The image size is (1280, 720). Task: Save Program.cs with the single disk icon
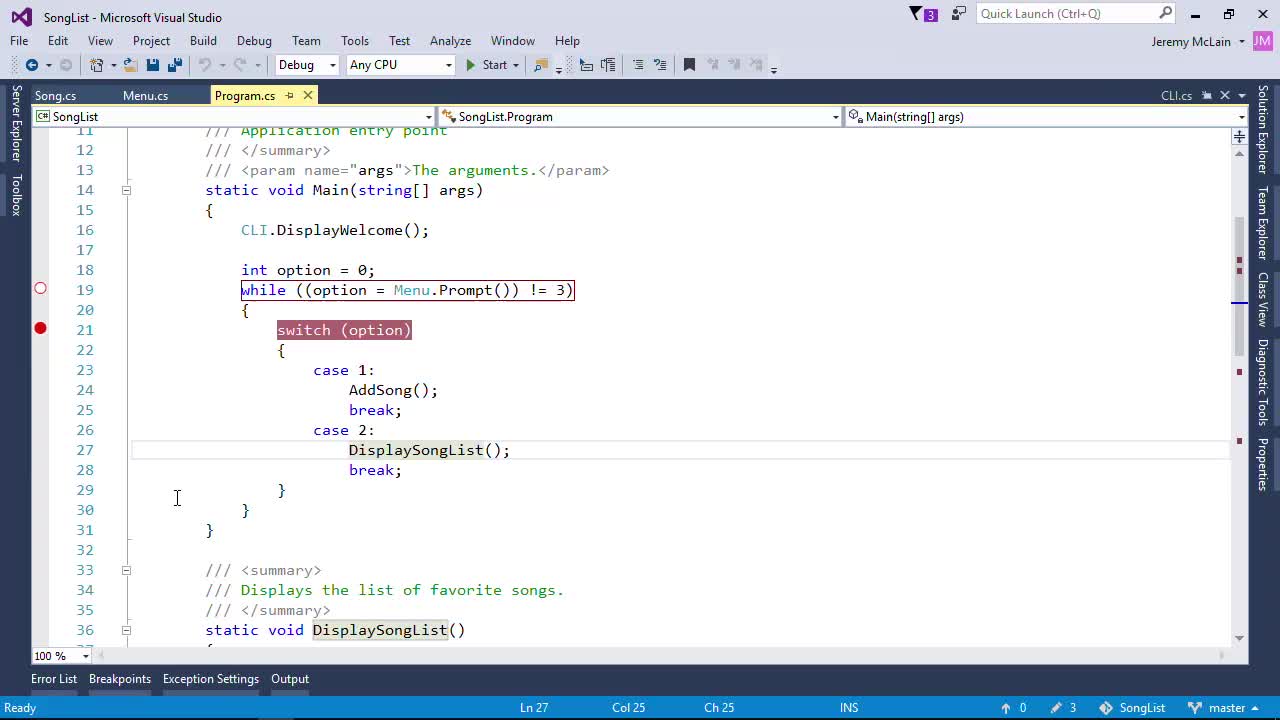point(152,65)
